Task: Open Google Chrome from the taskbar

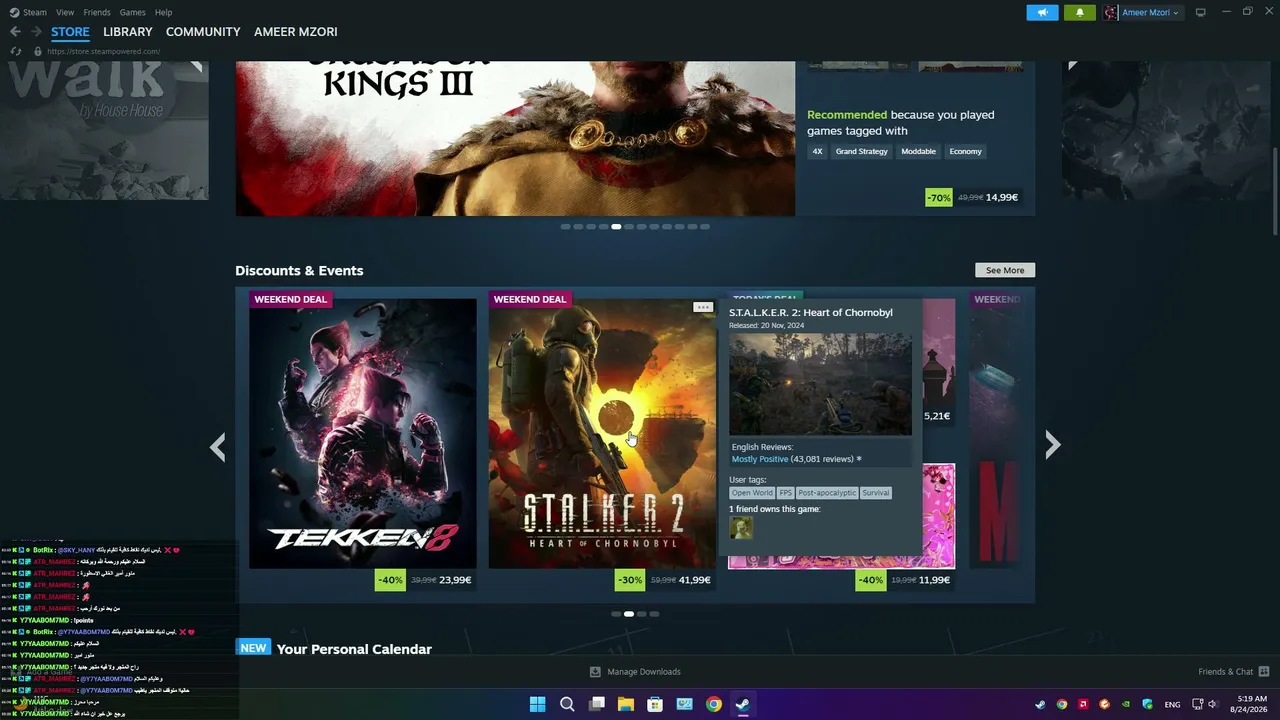Action: (714, 704)
